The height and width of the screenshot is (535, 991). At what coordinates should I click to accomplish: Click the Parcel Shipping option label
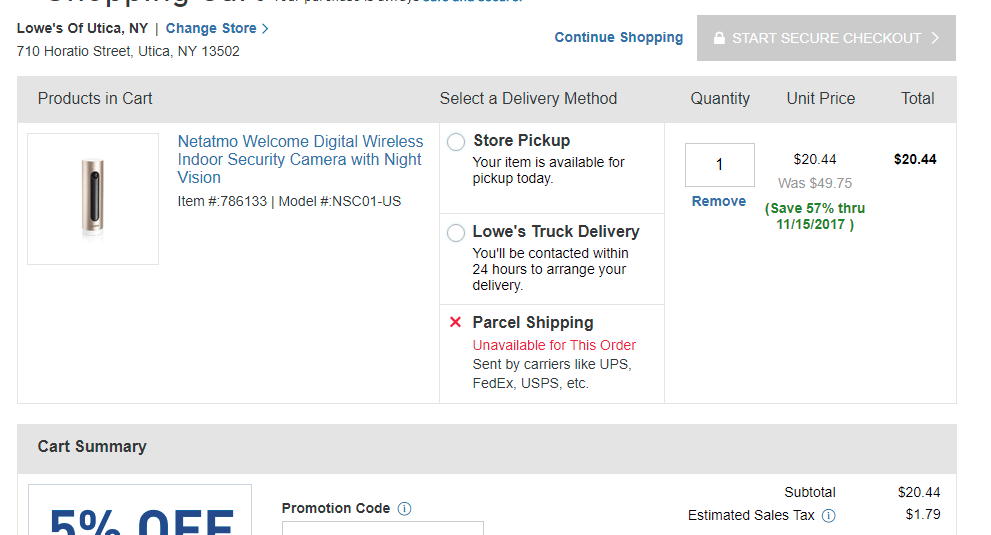coord(533,322)
